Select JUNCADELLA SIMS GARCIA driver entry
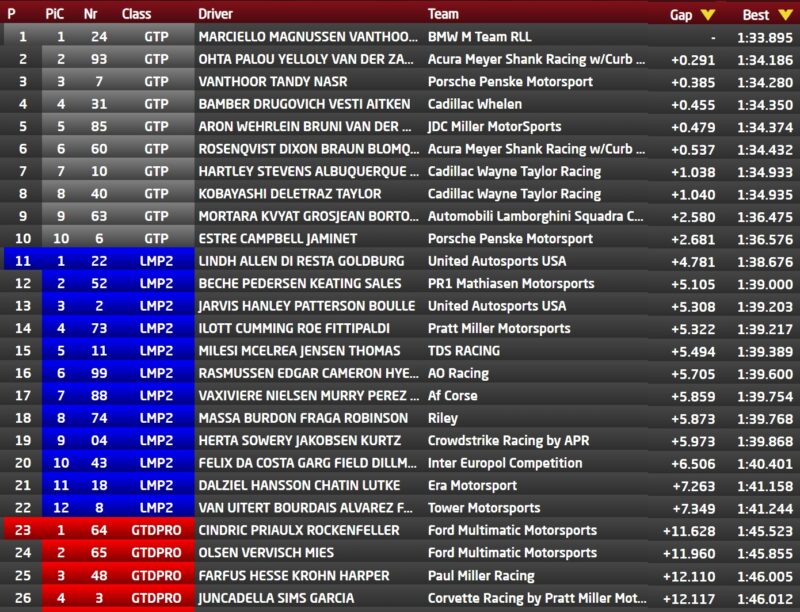Screen dimensions: 800x612 (276, 598)
